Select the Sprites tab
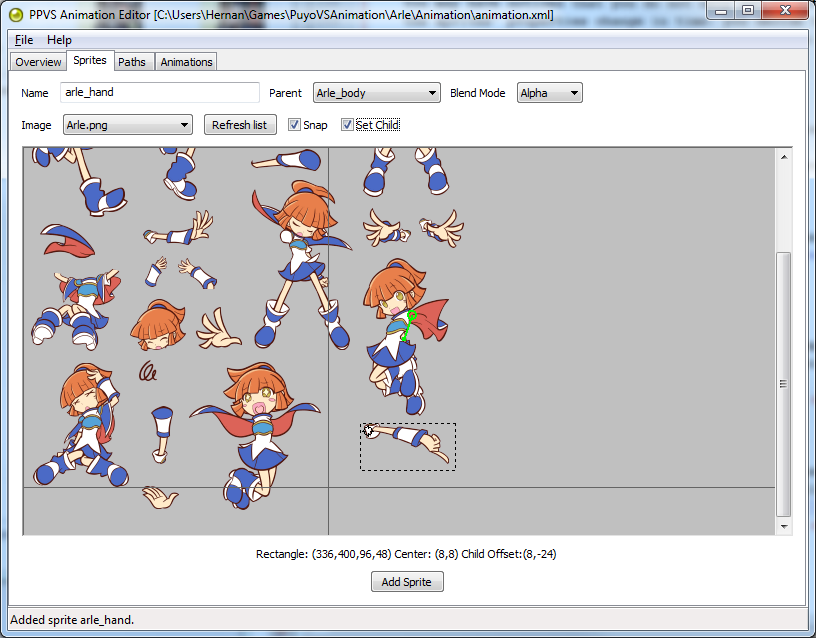This screenshot has width=816, height=638. coord(90,60)
